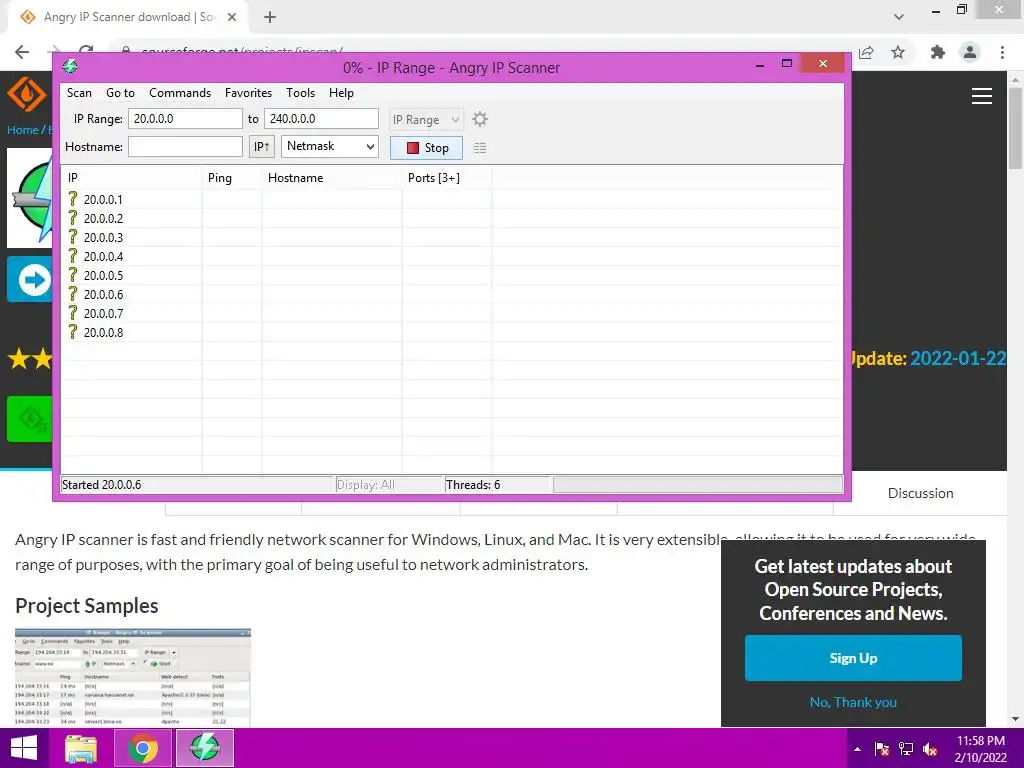Viewport: 1024px width, 768px height.
Task: Show hidden system tray icons
Action: point(857,749)
